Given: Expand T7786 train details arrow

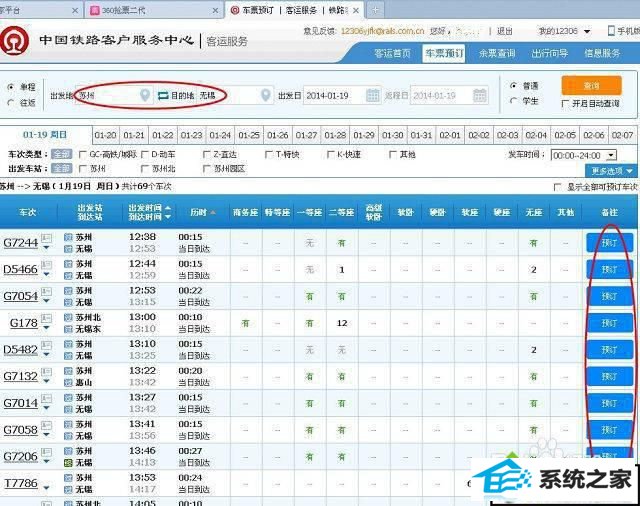Looking at the screenshot, I should pyautogui.click(x=47, y=488).
